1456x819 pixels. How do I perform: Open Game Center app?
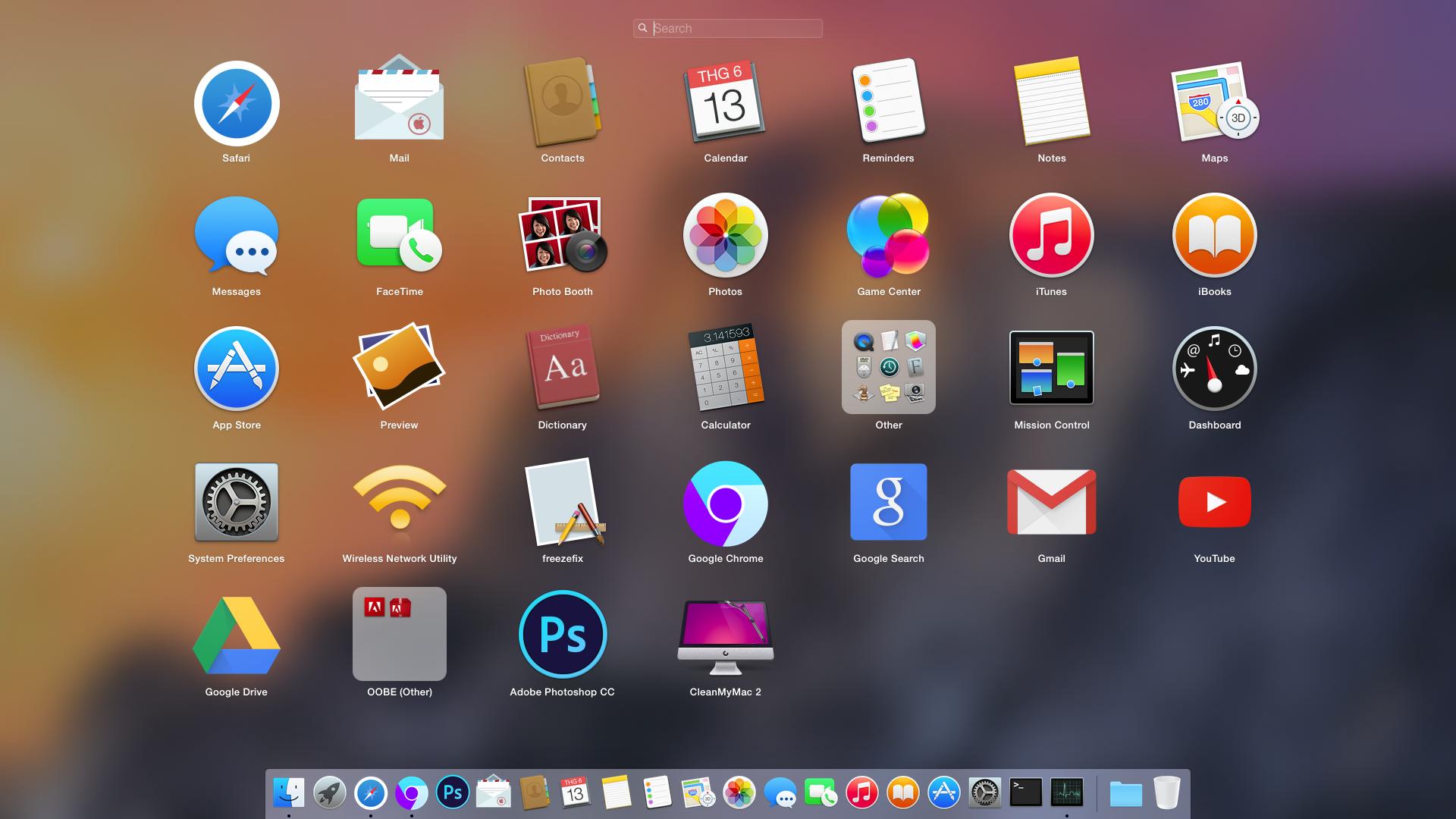tap(888, 235)
